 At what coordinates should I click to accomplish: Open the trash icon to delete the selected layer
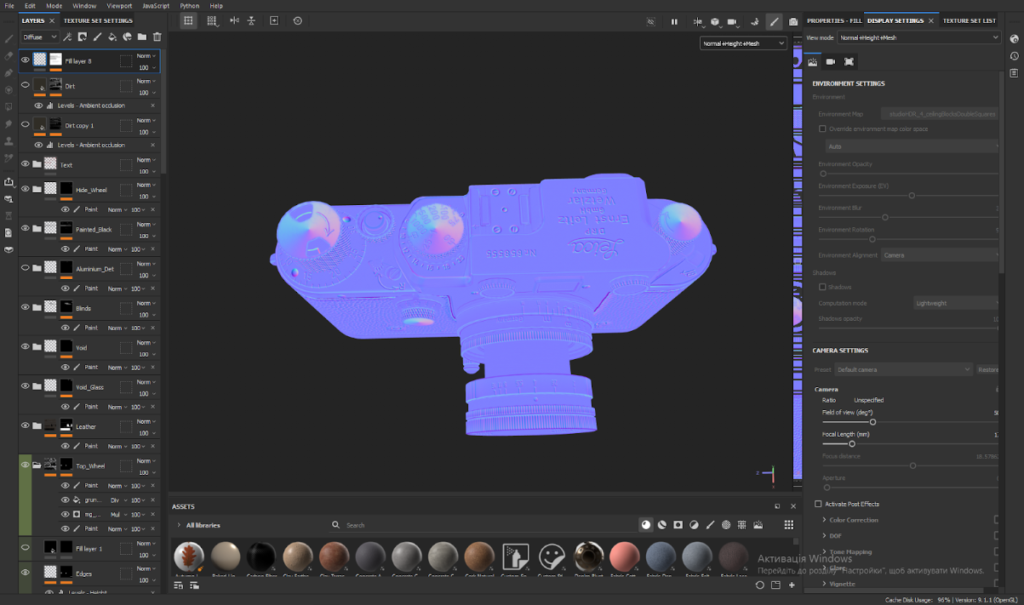coord(157,36)
